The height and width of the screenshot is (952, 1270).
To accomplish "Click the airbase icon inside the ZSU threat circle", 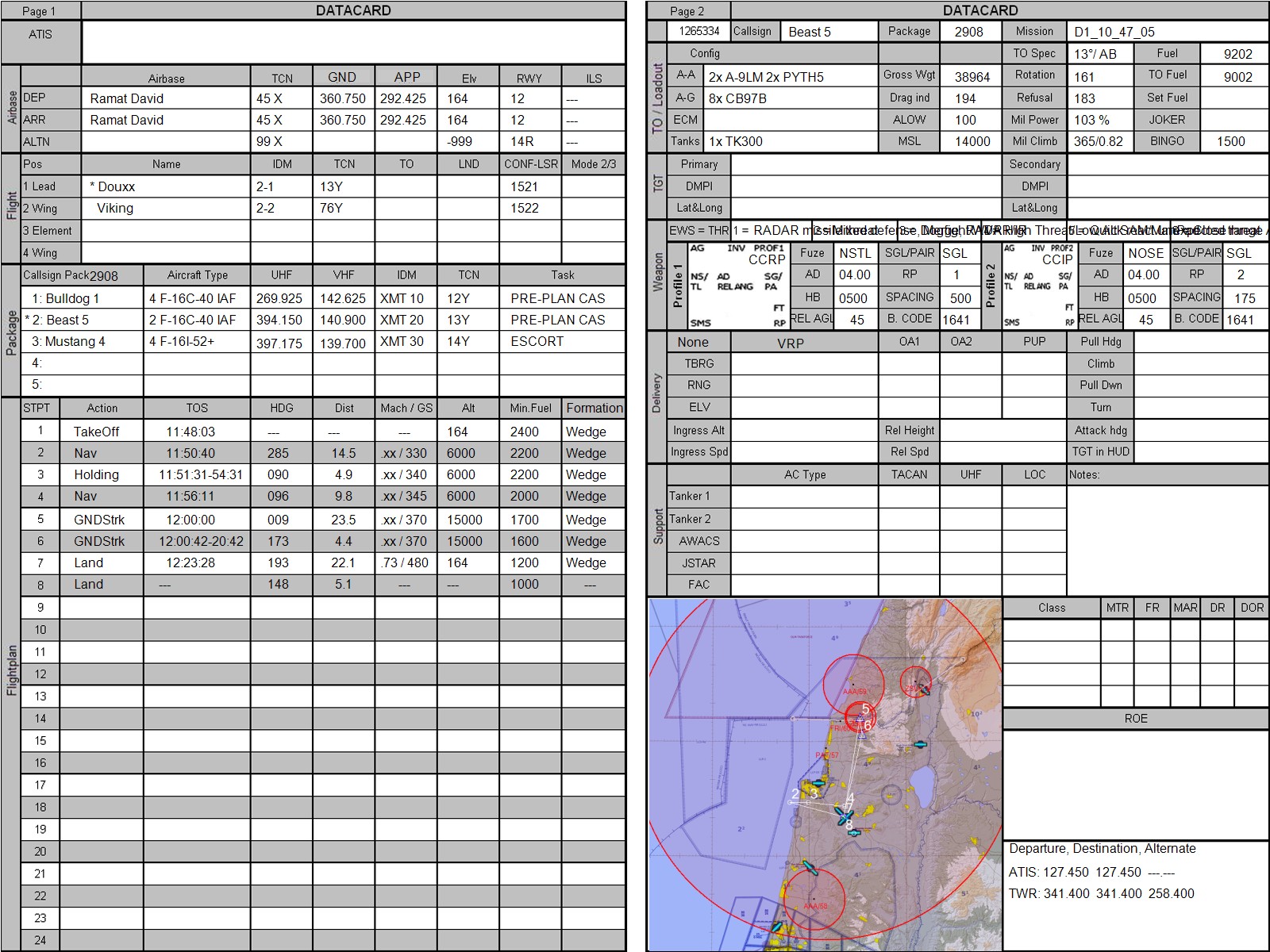I will pyautogui.click(x=924, y=690).
